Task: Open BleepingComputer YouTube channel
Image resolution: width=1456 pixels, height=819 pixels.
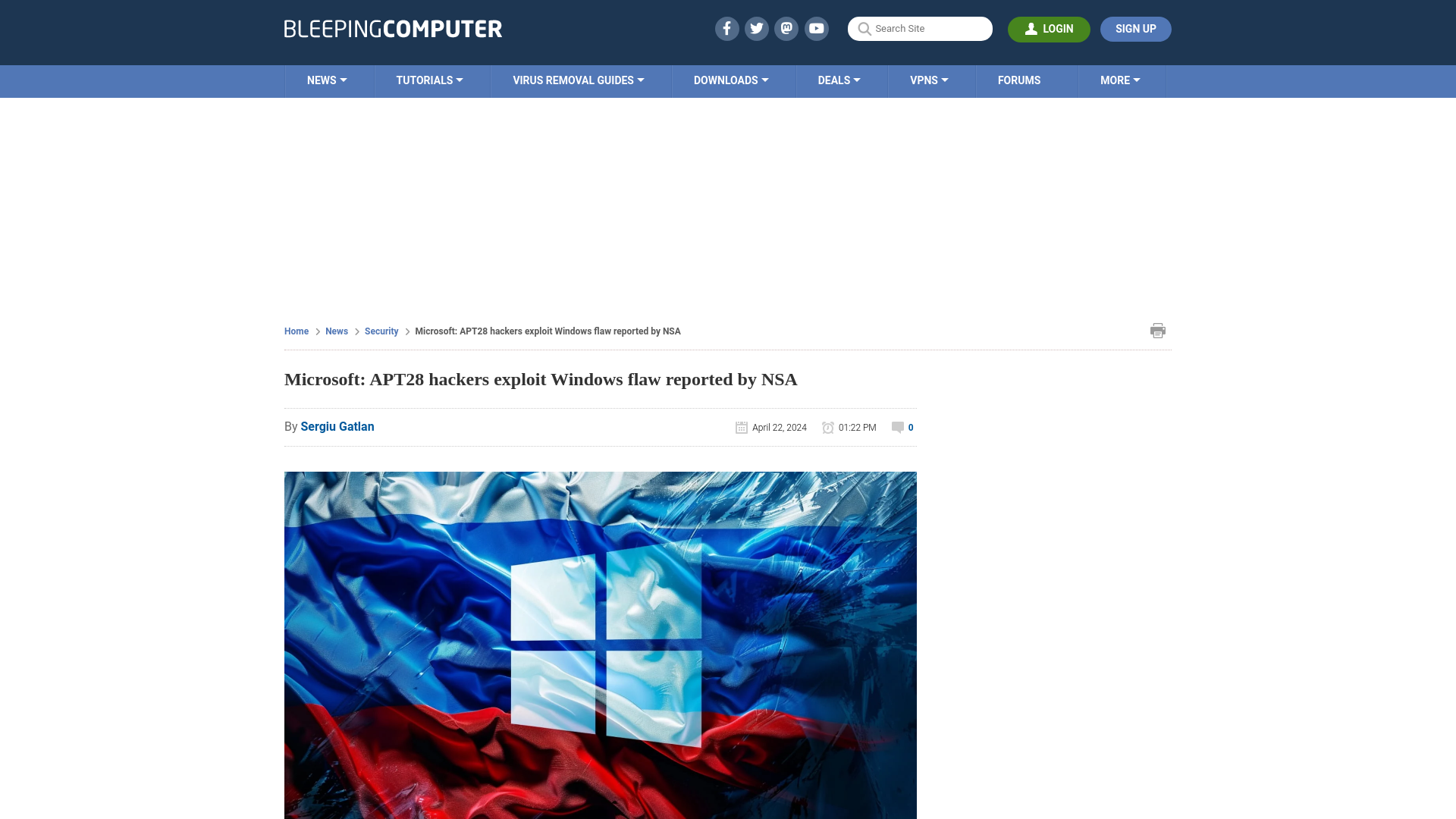Action: 817,28
